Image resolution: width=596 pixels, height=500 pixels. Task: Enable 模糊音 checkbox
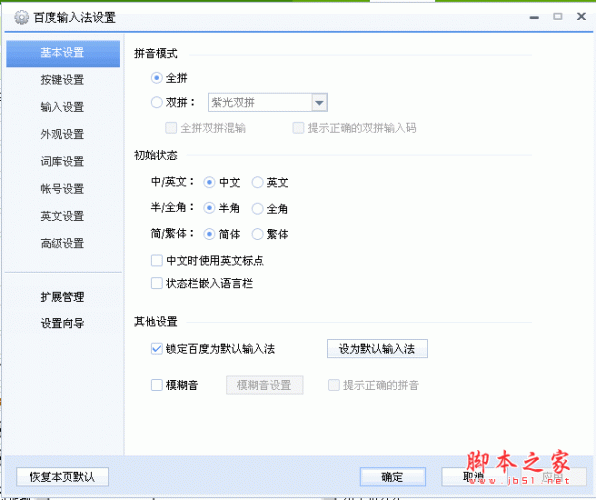tap(157, 385)
